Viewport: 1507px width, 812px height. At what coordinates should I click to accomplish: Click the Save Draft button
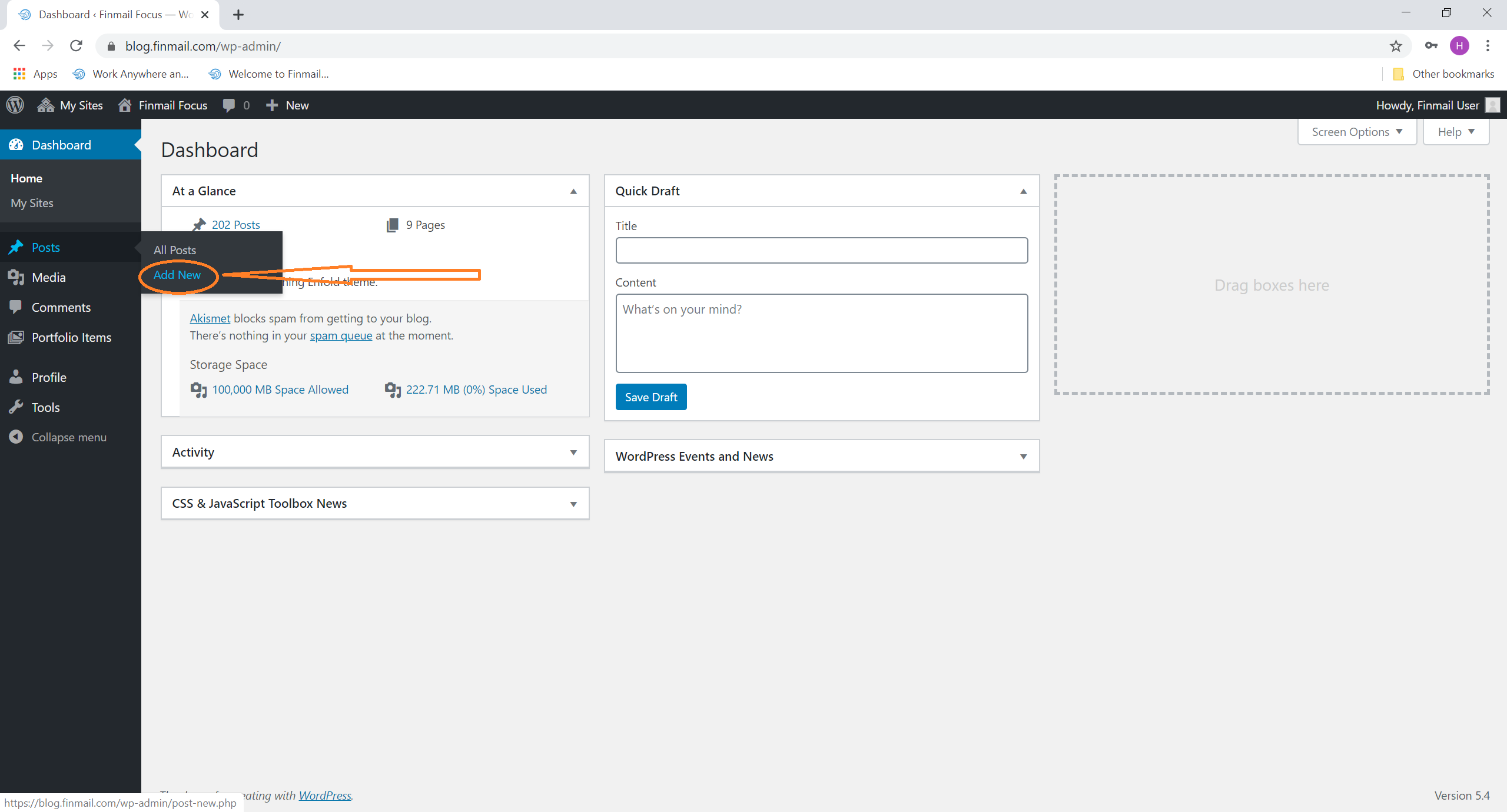(651, 397)
